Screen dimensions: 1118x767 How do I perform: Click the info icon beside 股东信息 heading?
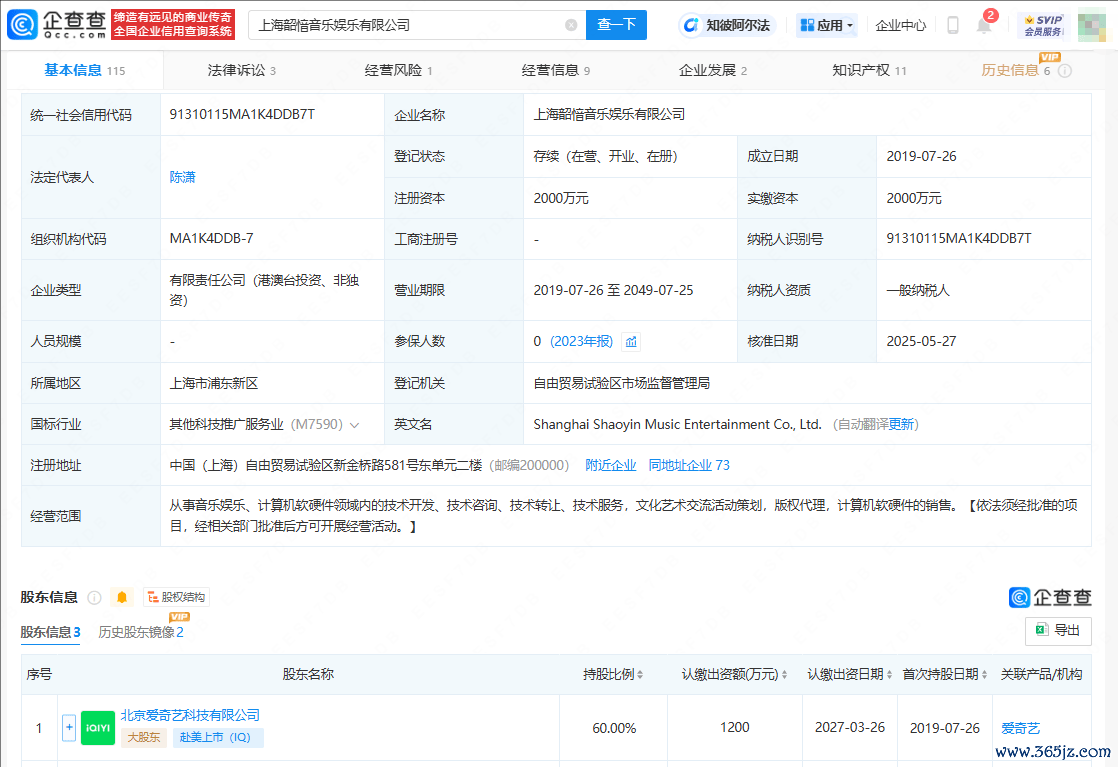click(94, 597)
